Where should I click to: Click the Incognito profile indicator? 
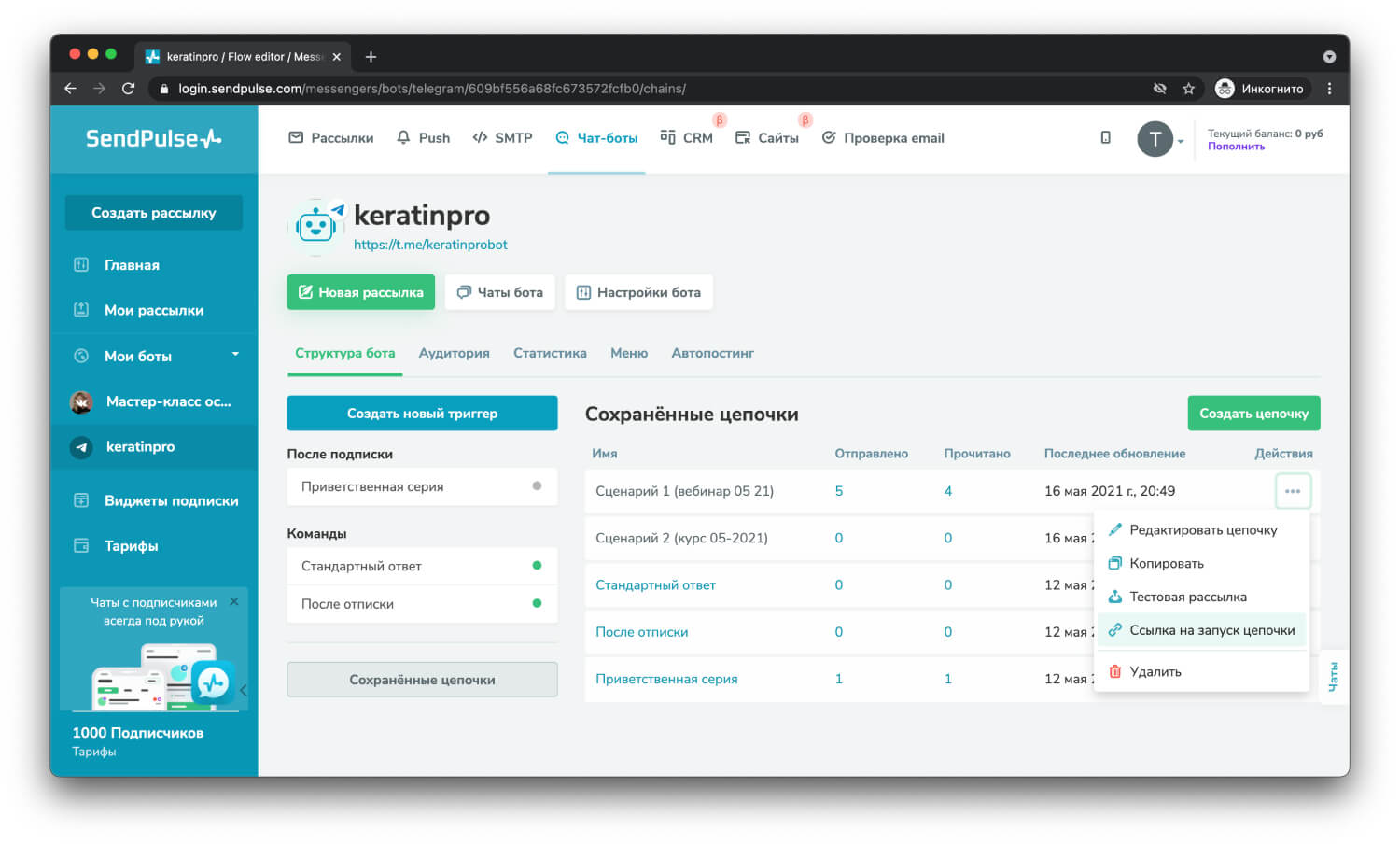tap(1260, 89)
